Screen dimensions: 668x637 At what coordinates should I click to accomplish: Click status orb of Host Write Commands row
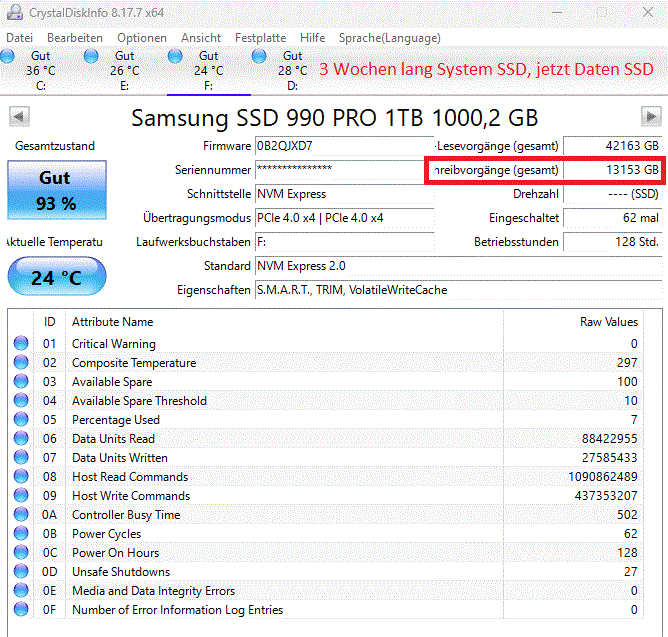[21, 495]
